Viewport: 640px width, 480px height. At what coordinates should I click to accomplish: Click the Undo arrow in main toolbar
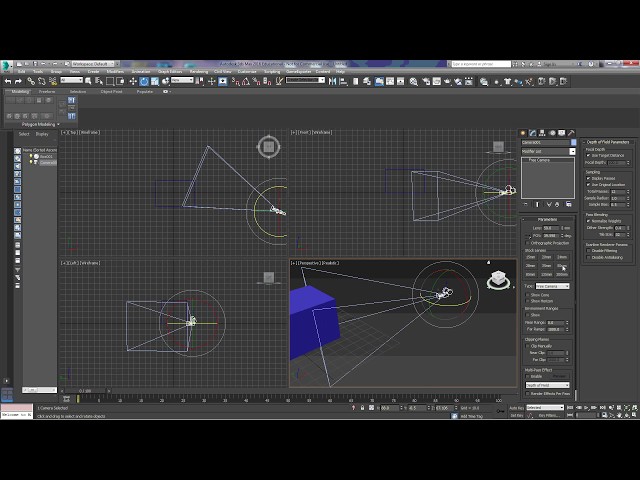8,82
